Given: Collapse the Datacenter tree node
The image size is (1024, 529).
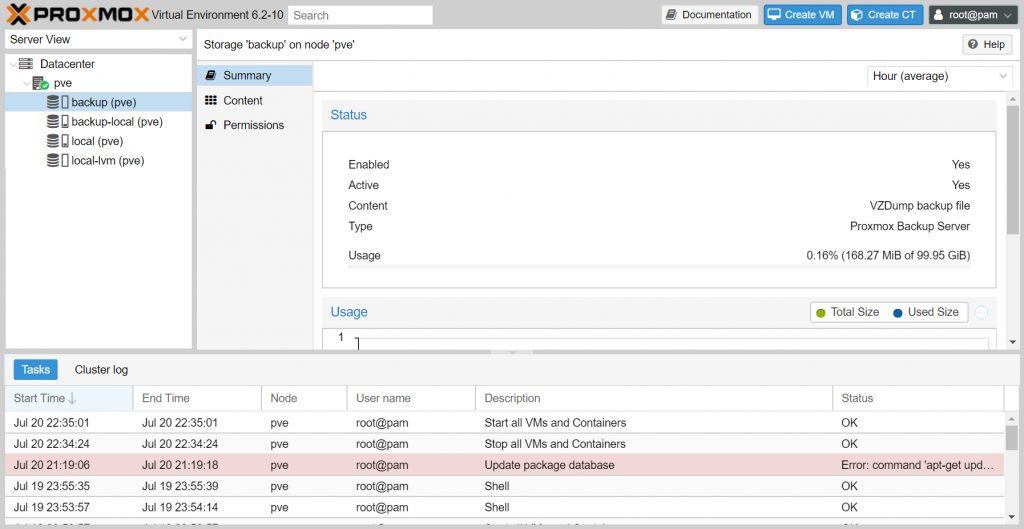Looking at the screenshot, I should point(12,64).
